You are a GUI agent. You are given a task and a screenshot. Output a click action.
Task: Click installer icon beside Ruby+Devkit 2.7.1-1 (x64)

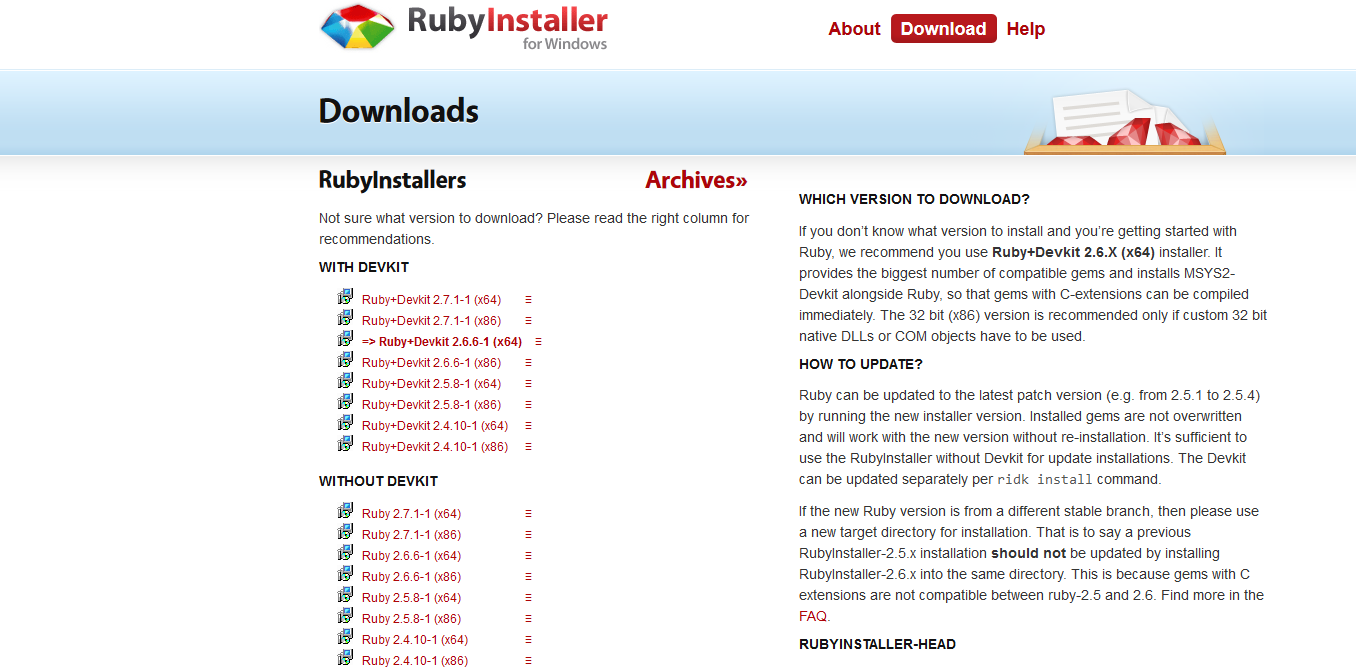(346, 298)
